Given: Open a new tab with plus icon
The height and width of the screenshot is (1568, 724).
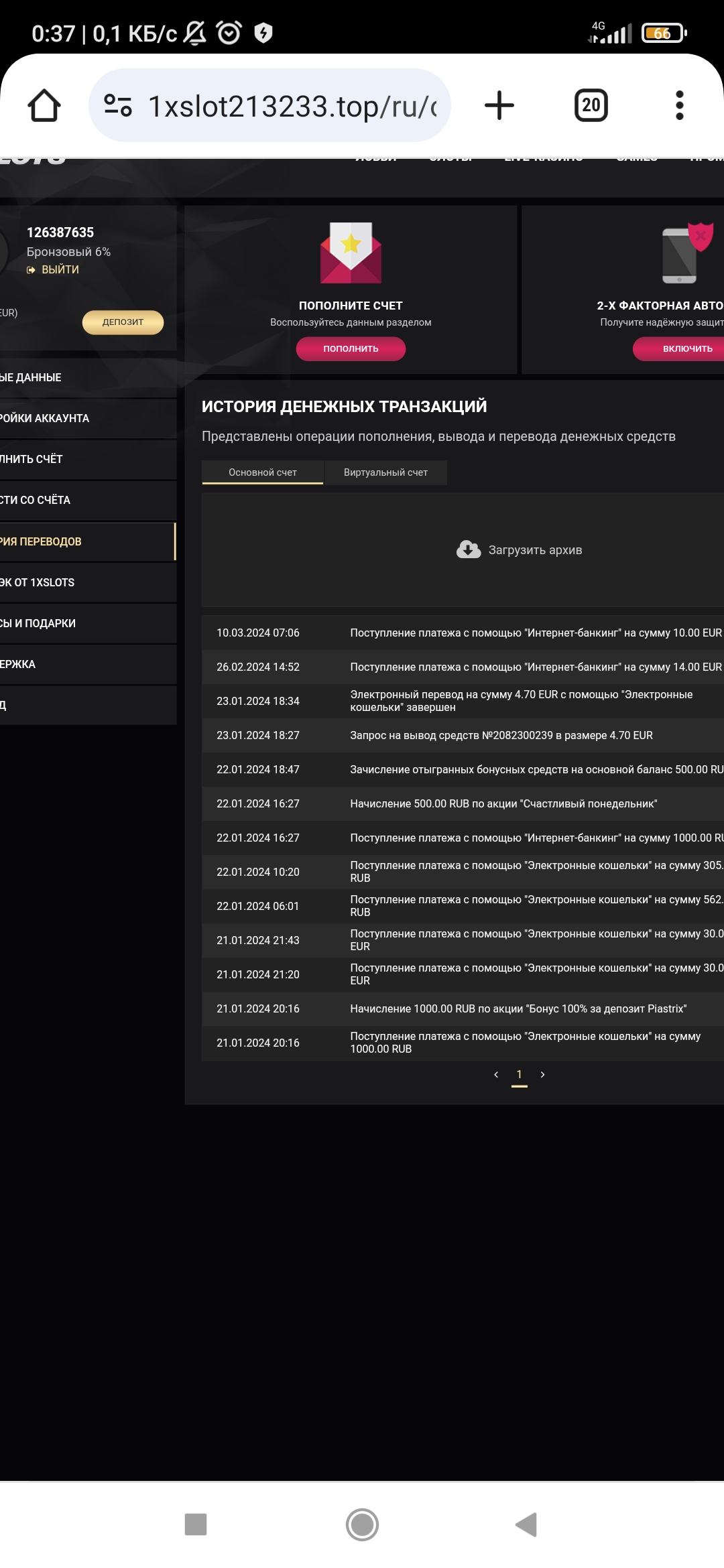Looking at the screenshot, I should click(499, 106).
